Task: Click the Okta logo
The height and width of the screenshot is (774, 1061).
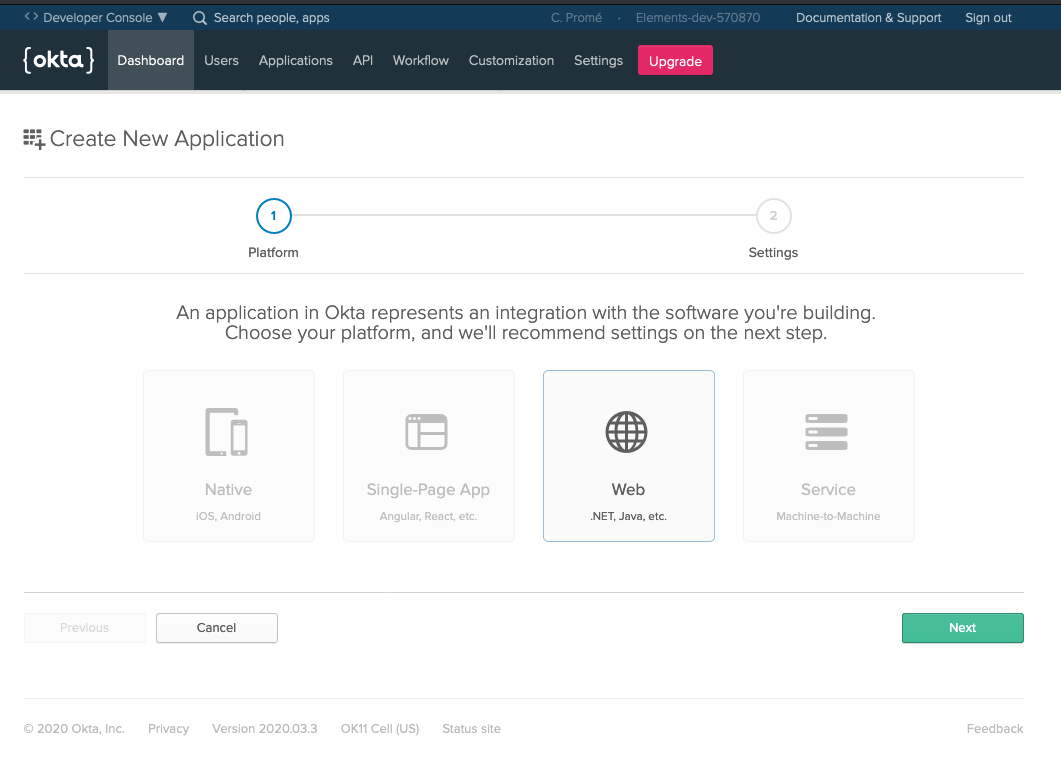Action: point(58,60)
